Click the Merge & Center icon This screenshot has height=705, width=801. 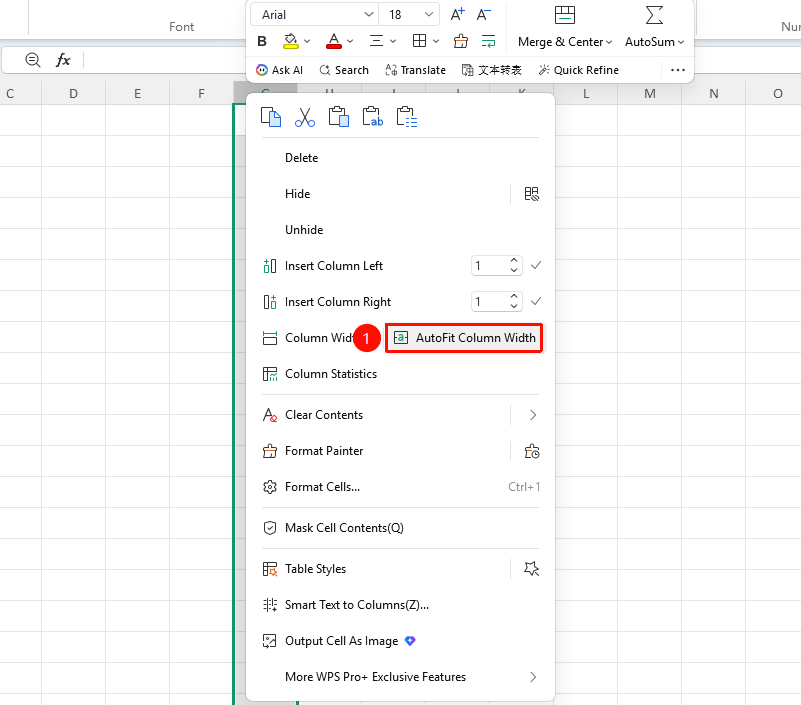(x=564, y=15)
